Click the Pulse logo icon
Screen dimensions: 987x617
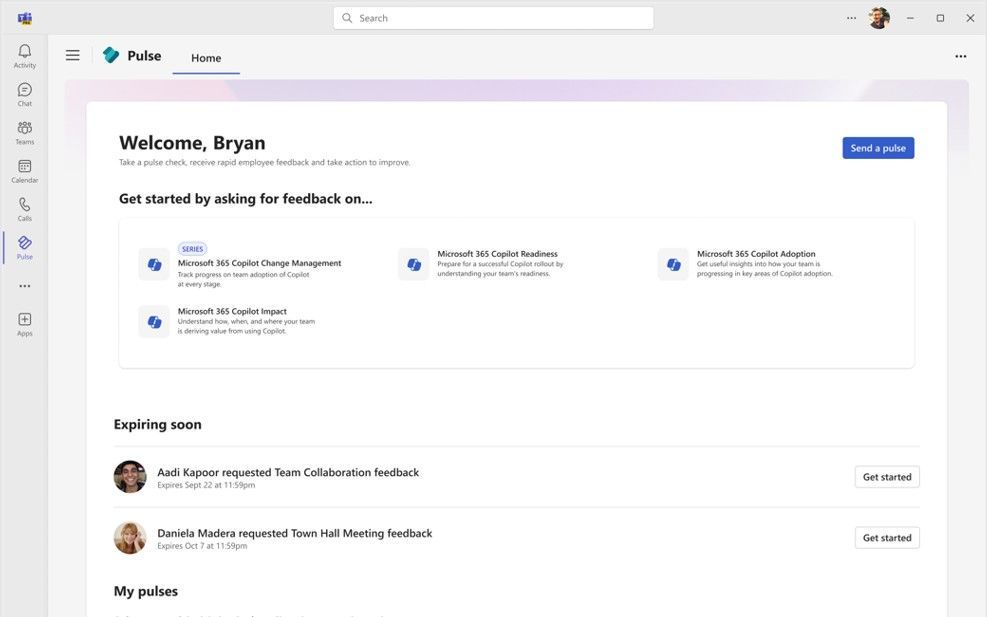[111, 55]
